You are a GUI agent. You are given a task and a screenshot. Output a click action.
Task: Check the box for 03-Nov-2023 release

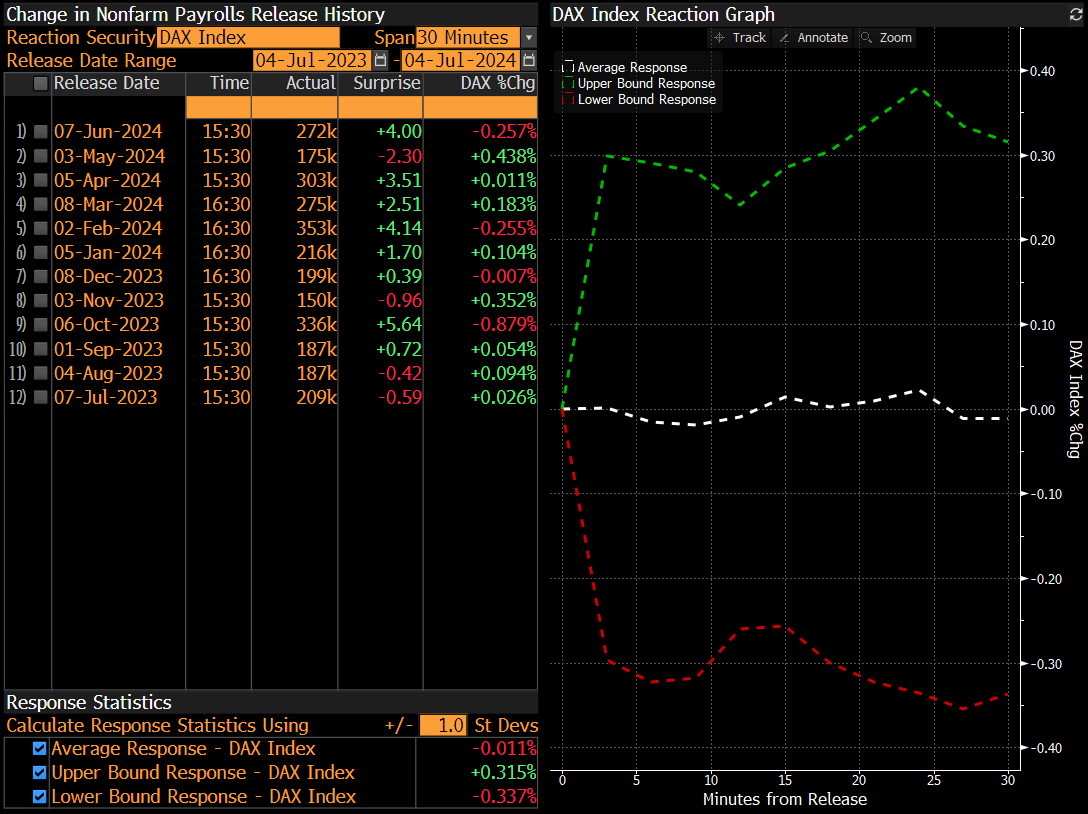coord(41,300)
